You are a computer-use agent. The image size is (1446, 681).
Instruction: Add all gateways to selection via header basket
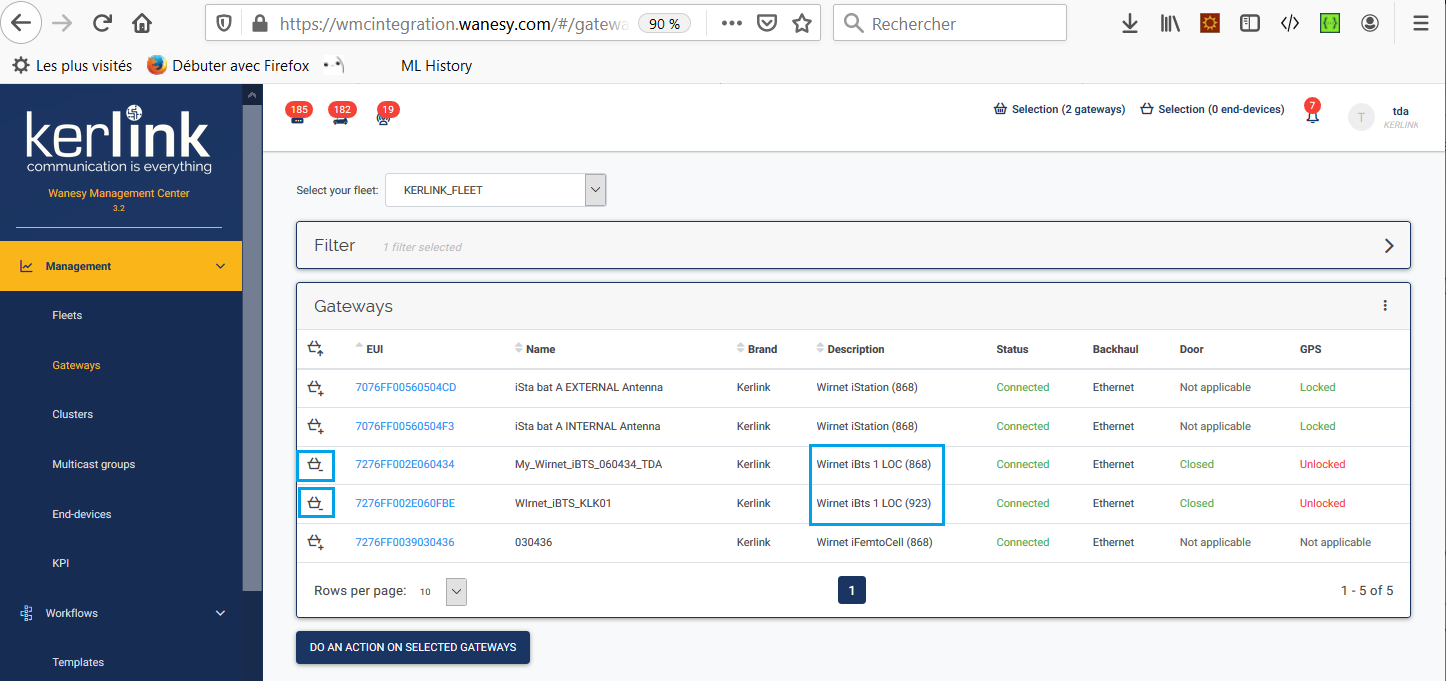click(315, 349)
